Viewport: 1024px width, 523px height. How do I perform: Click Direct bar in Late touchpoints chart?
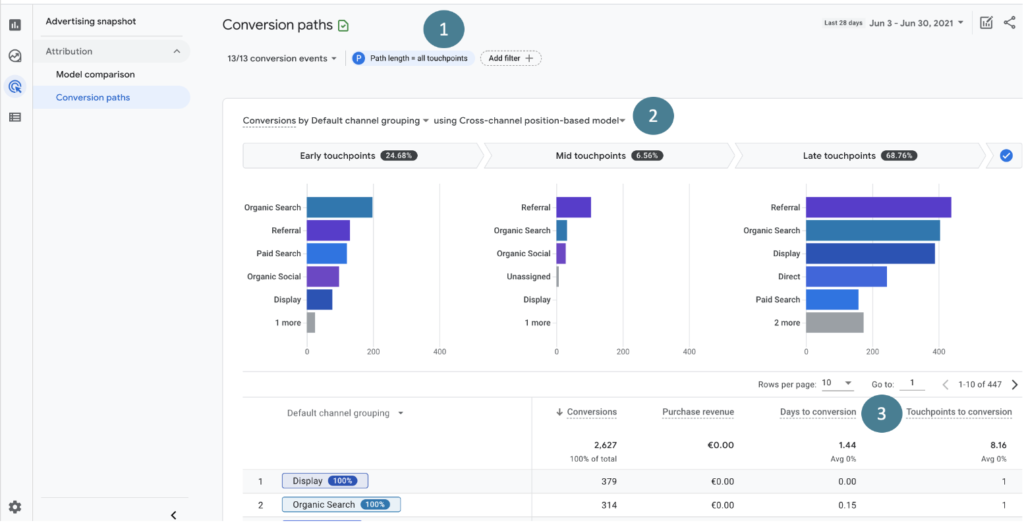tap(846, 276)
